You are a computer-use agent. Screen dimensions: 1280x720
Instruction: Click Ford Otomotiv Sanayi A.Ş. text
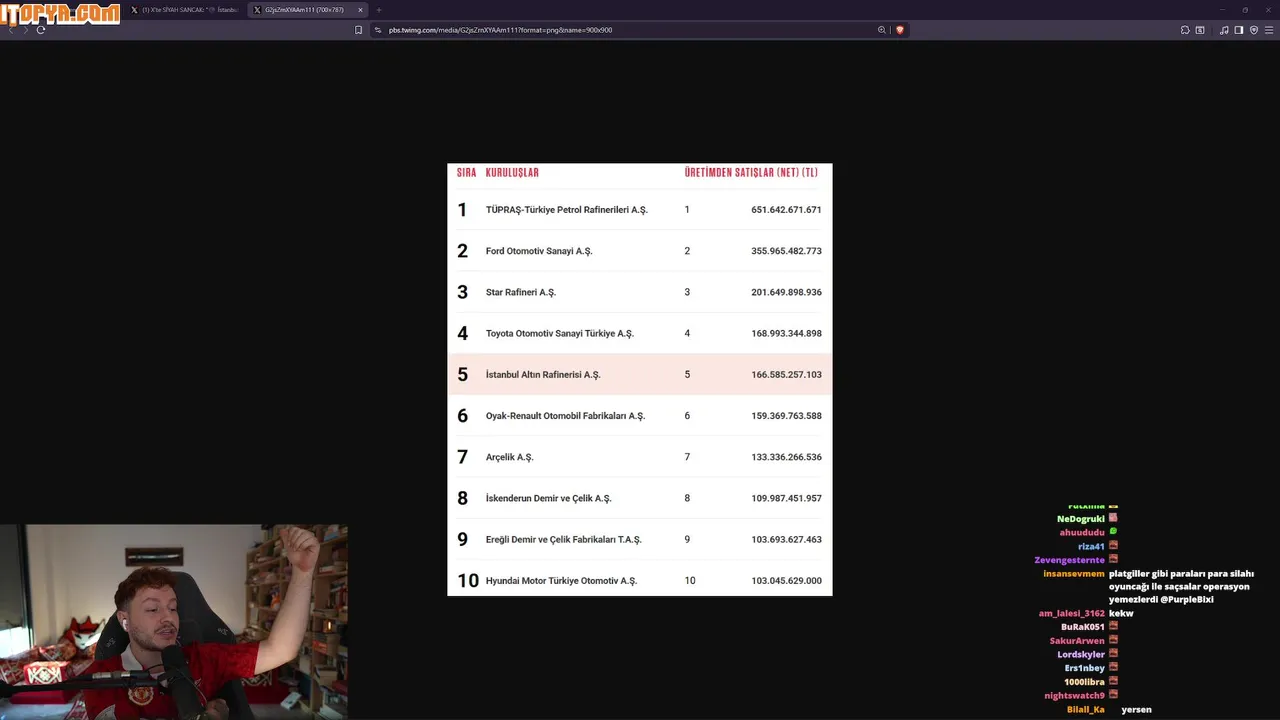pos(539,251)
